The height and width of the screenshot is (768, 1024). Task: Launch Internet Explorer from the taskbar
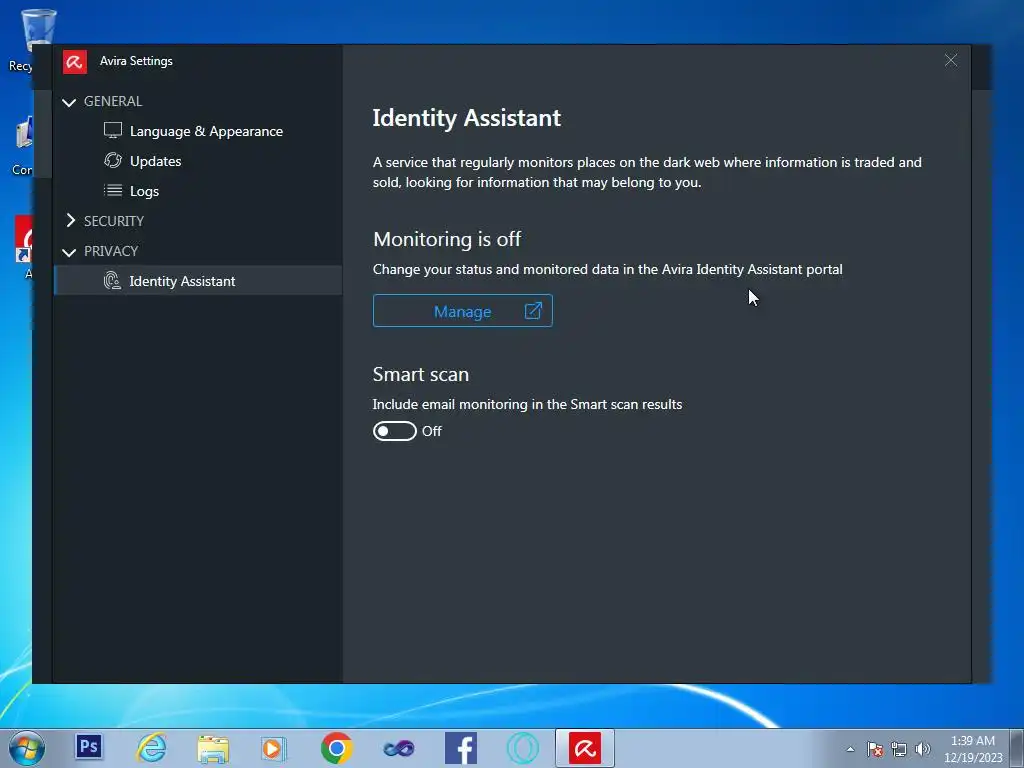pos(151,748)
